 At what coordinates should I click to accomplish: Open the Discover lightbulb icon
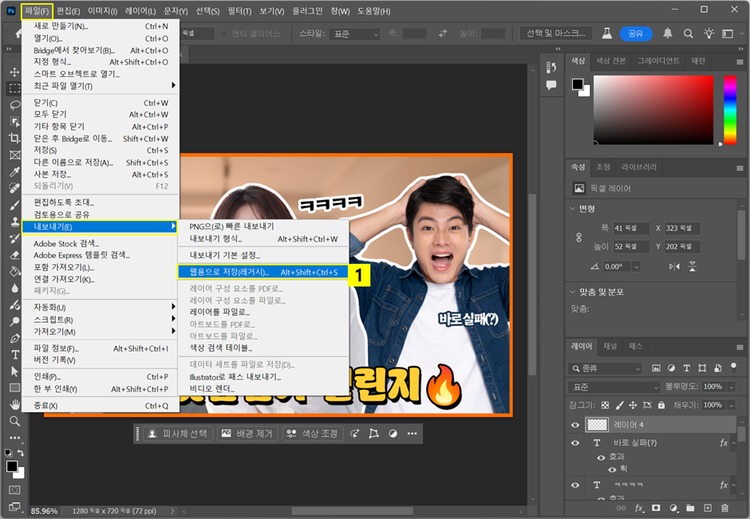[711, 34]
